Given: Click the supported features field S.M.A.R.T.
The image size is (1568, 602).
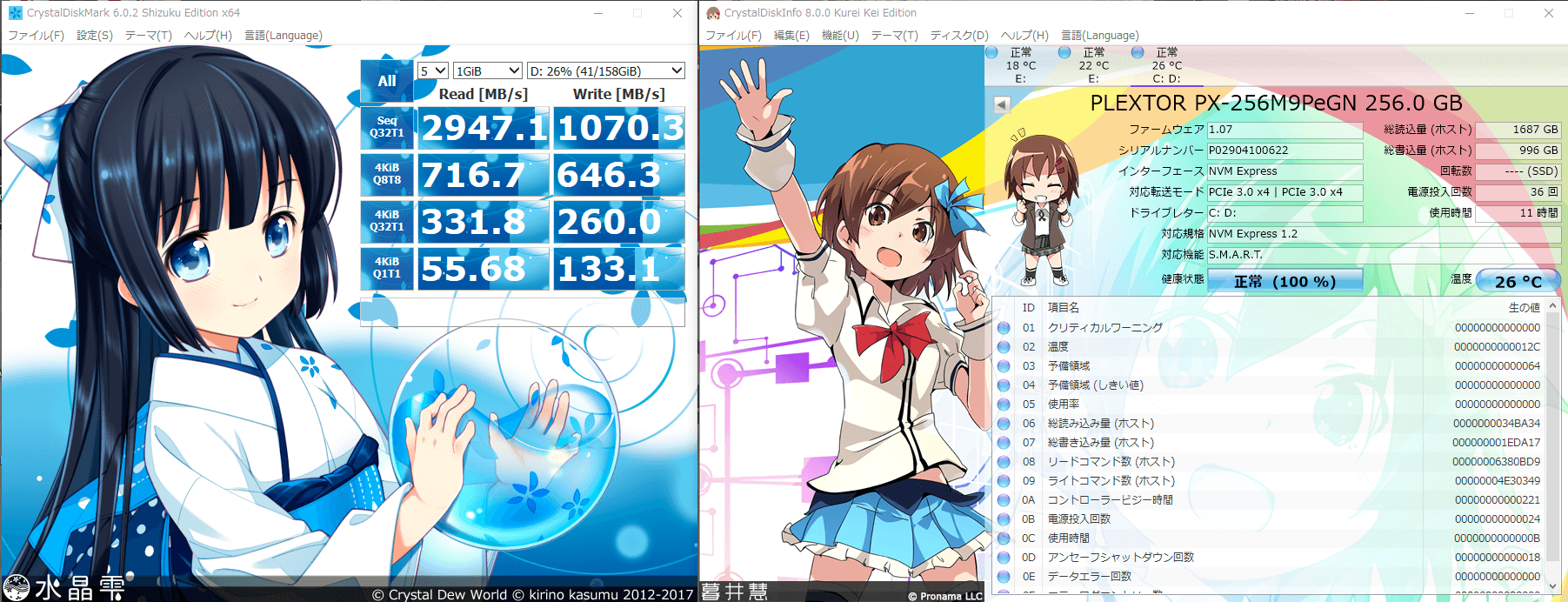Looking at the screenshot, I should 1384,255.
